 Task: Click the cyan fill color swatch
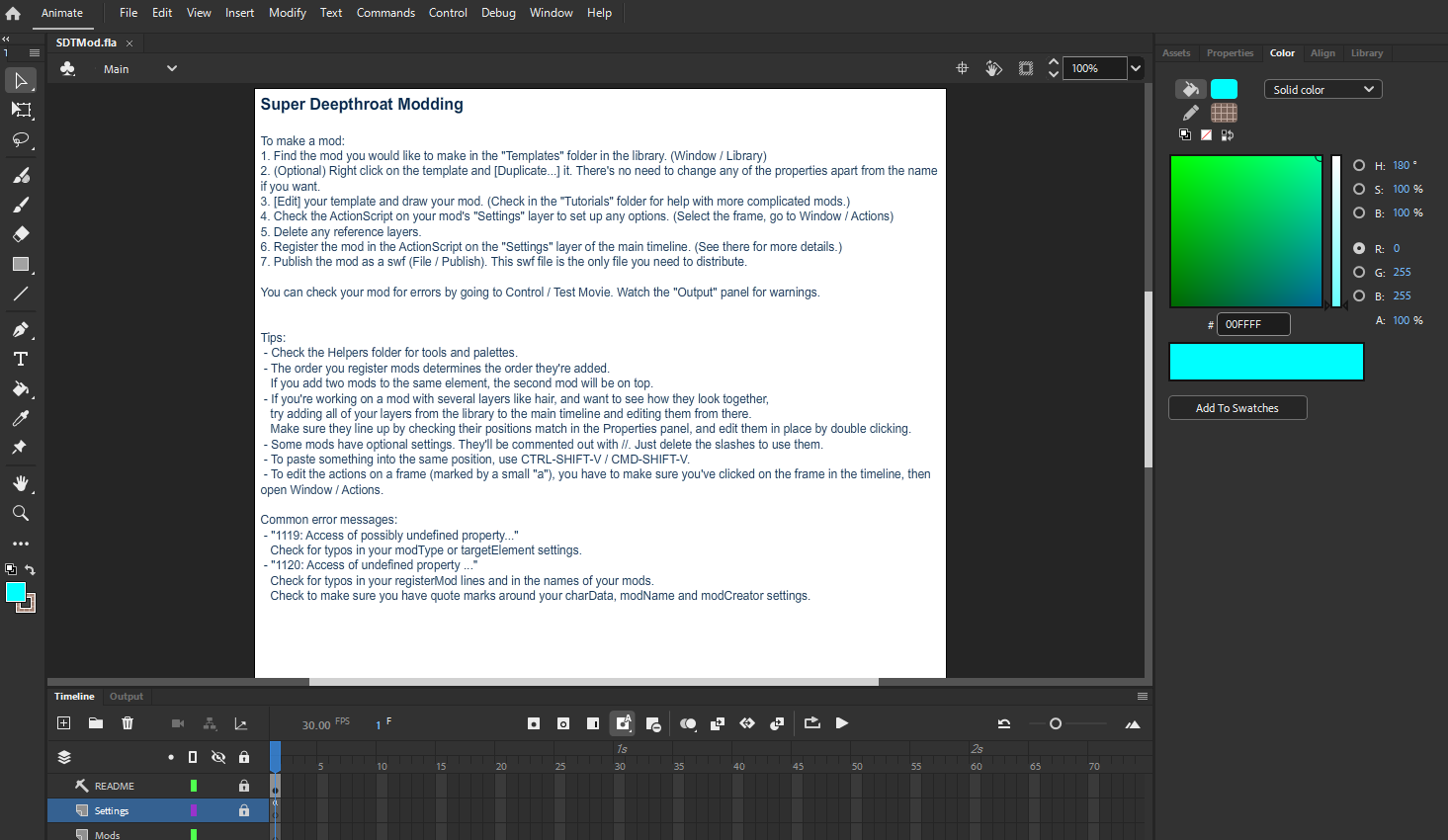1224,89
